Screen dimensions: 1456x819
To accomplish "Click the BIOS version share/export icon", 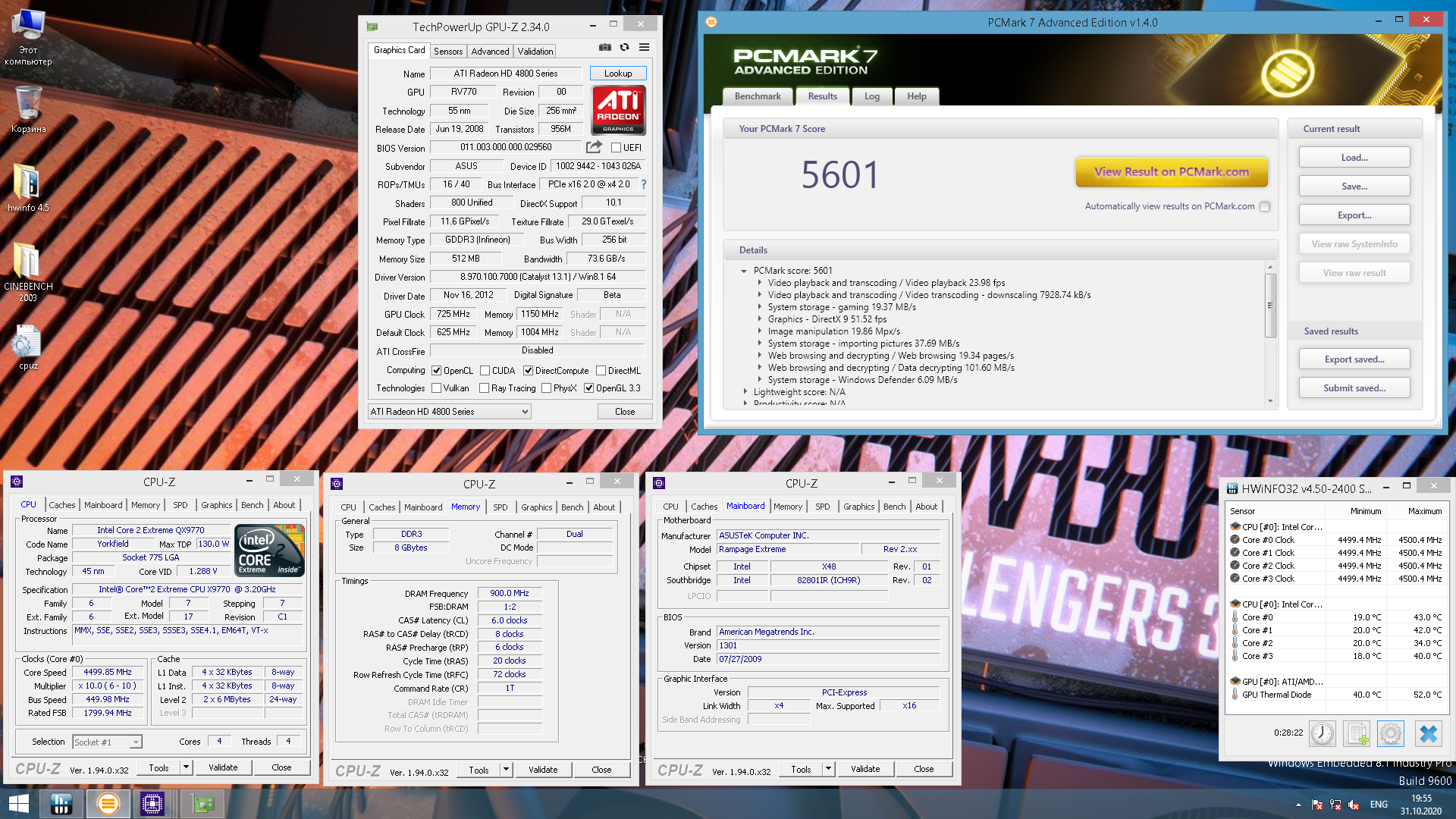I will pos(594,146).
